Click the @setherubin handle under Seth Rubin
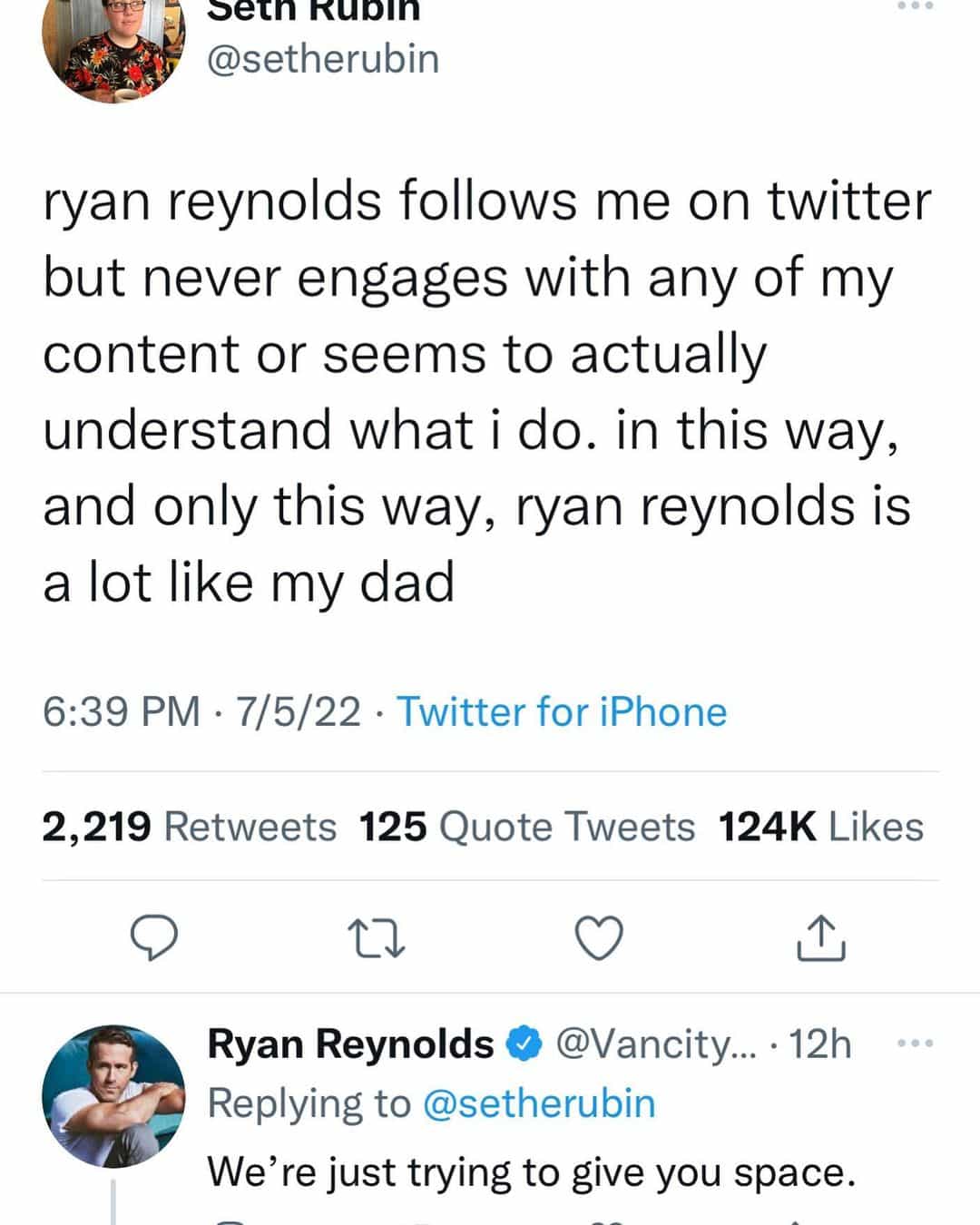This screenshot has width=980, height=1225. pyautogui.click(x=324, y=59)
